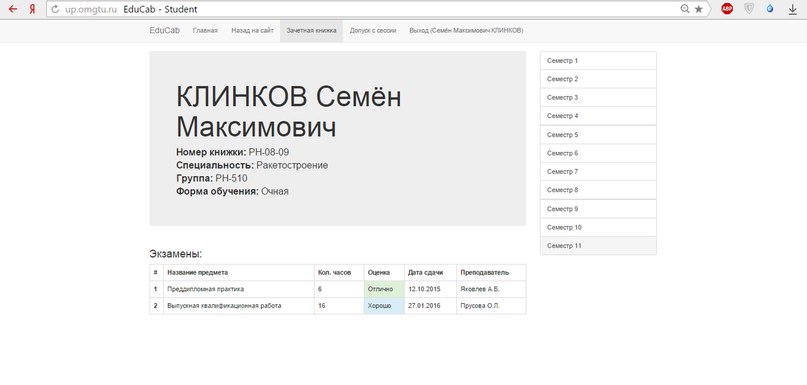Viewport: 807px width, 385px height.
Task: Go back with the red arrow button
Action: click(13, 9)
